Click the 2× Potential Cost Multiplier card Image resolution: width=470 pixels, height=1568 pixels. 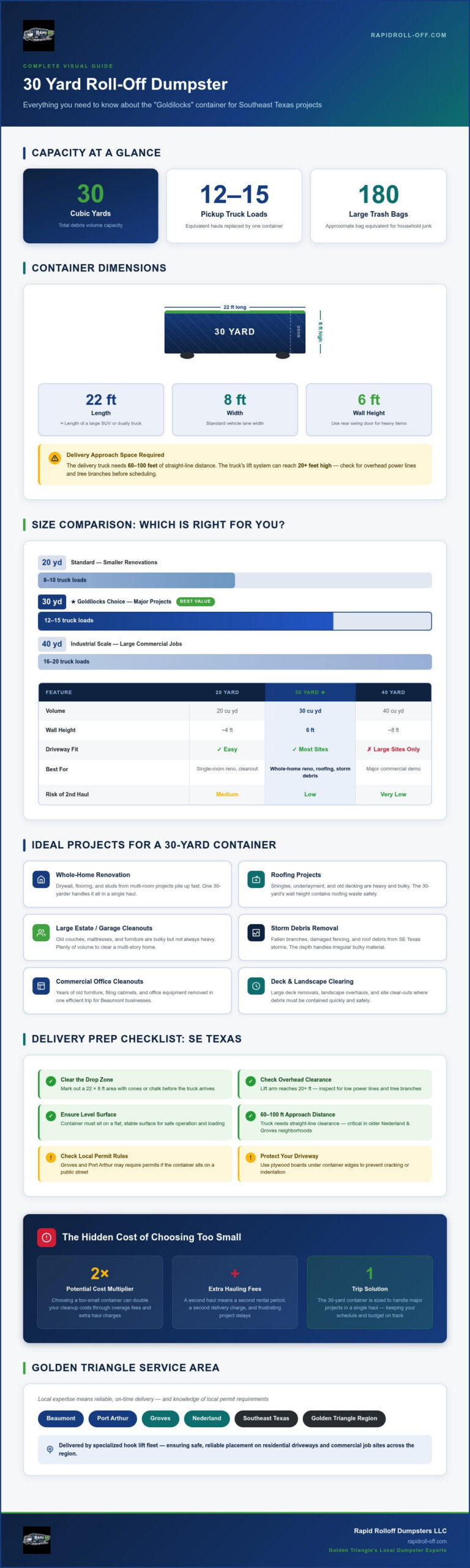pyautogui.click(x=100, y=1292)
